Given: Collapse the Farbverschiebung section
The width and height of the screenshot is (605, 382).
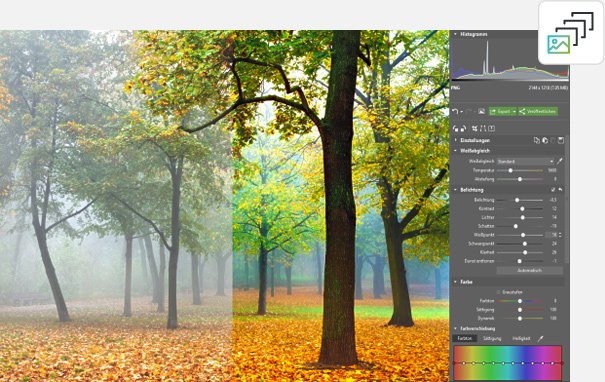Looking at the screenshot, I should (x=455, y=329).
